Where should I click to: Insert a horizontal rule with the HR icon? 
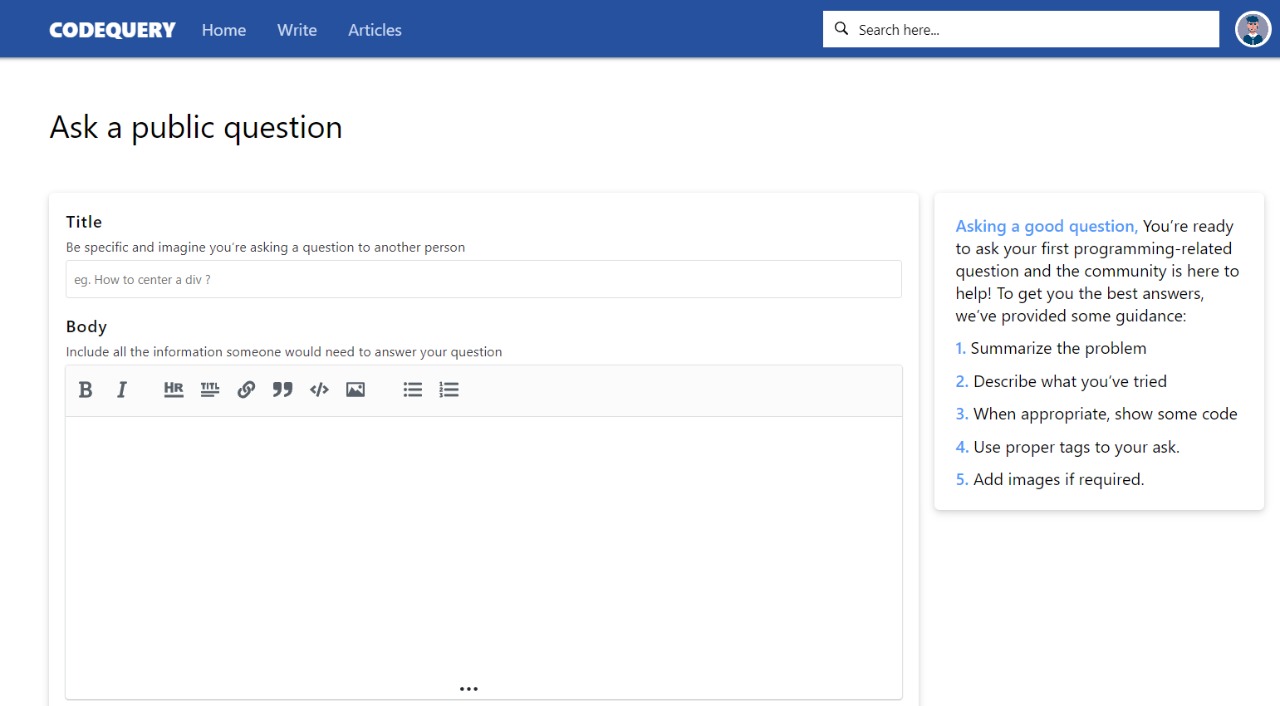(173, 390)
